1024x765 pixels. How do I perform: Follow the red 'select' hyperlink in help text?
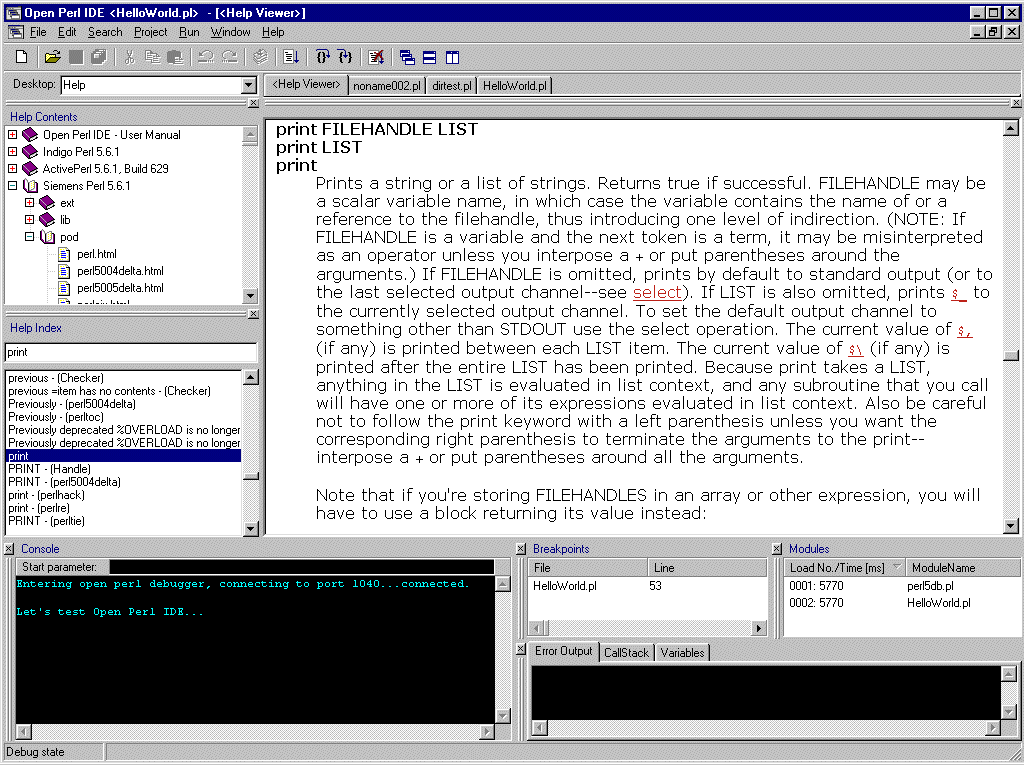pyautogui.click(x=656, y=292)
